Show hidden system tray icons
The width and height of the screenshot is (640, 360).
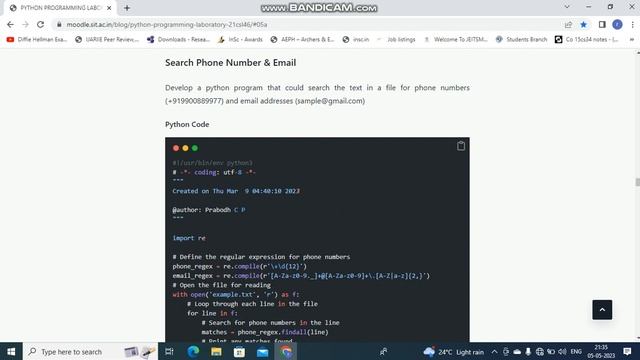494,351
